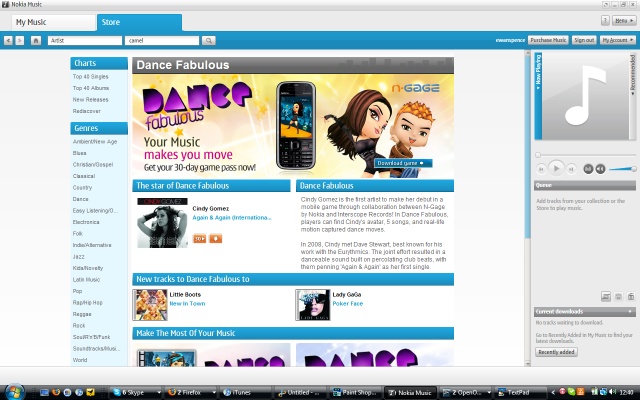Click Show Desktop quick launch icon
The width and height of the screenshot is (640, 400).
point(44,392)
